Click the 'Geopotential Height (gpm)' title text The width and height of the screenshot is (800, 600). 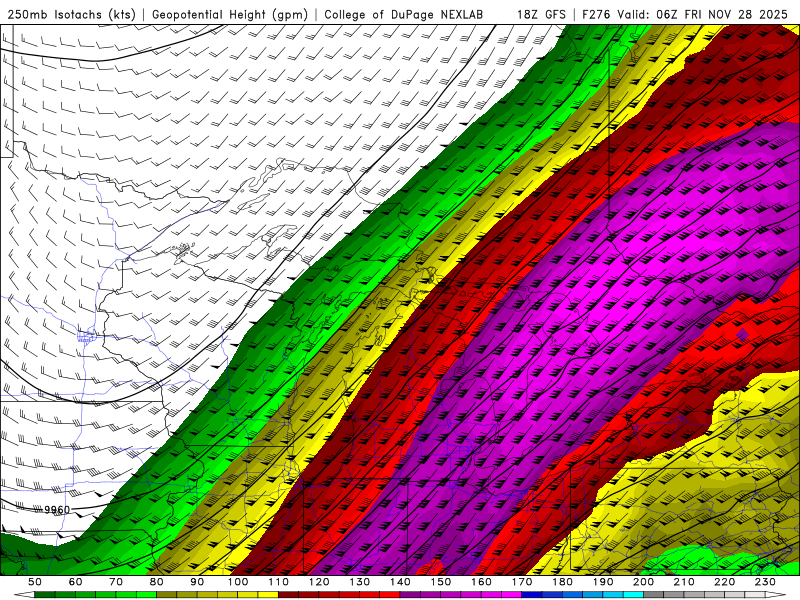tap(230, 14)
